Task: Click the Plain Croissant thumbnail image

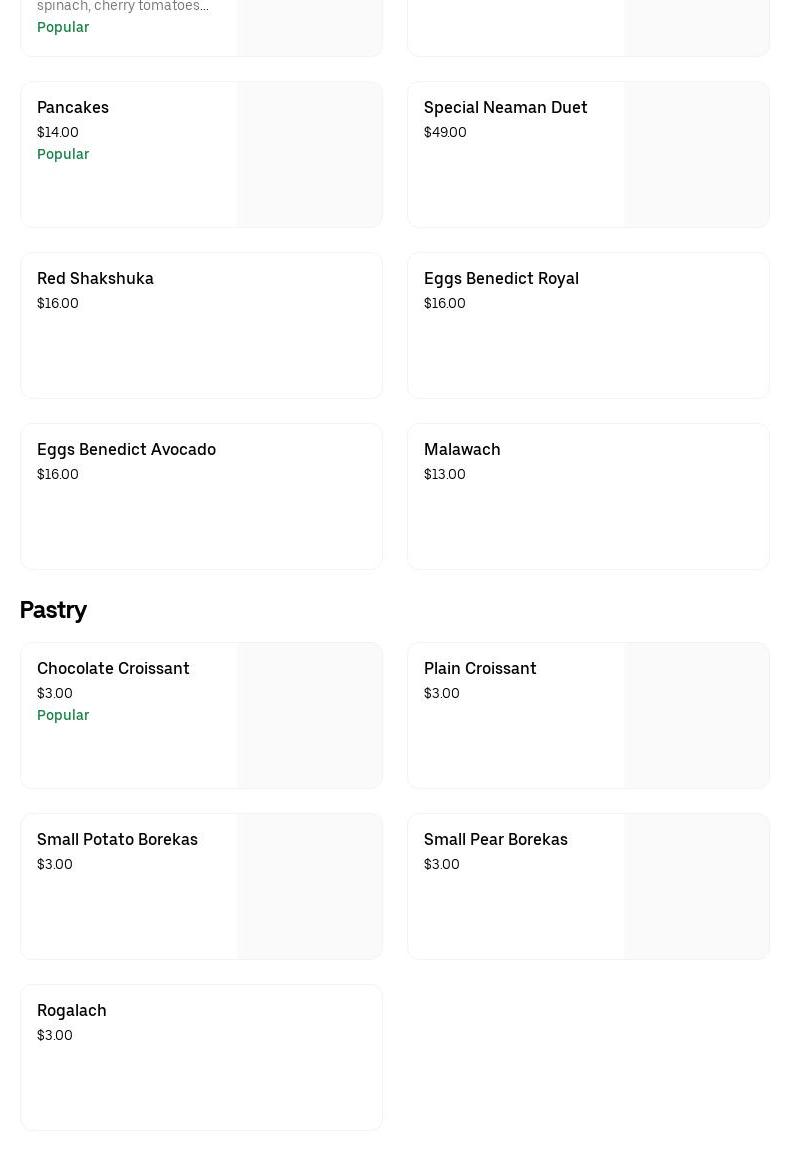Action: pos(696,716)
